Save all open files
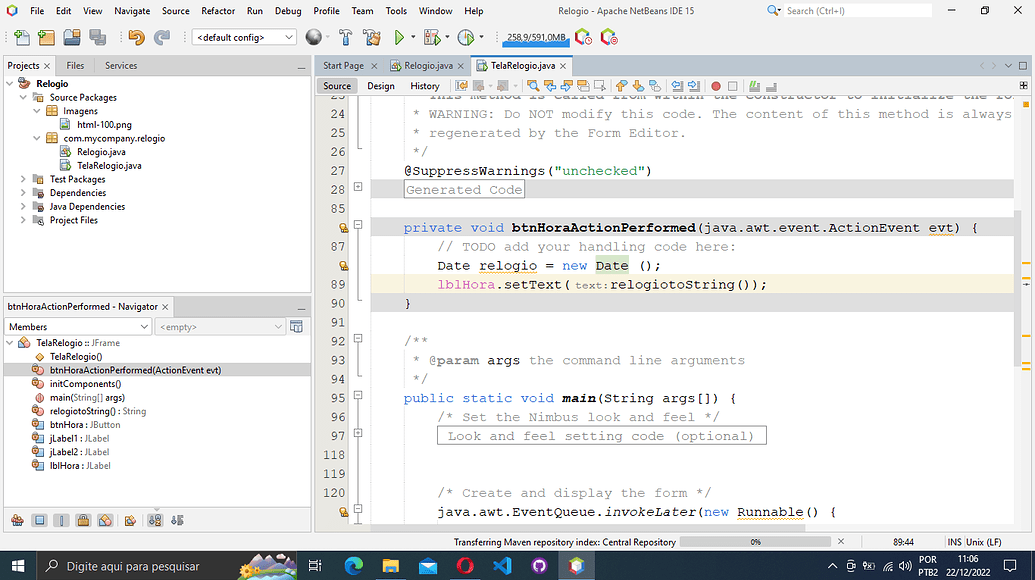This screenshot has height=580, width=1035. 97,37
